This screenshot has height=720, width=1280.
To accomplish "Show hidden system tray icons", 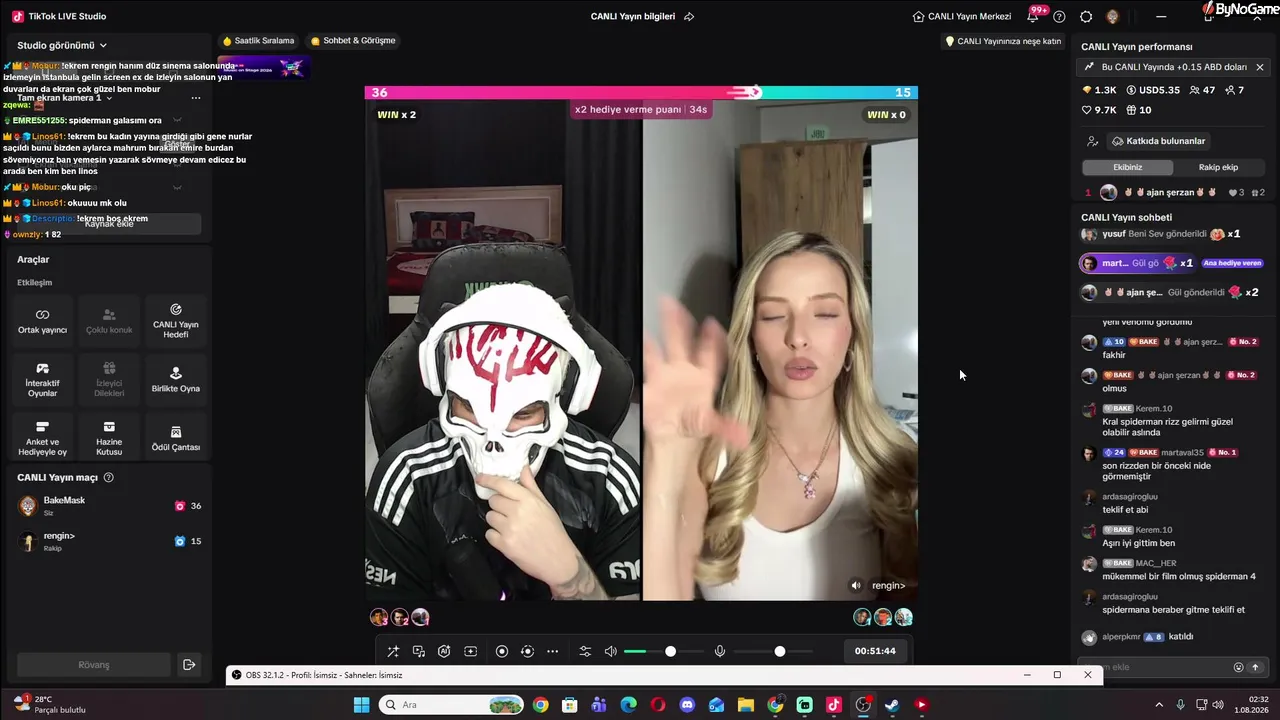I will click(1159, 705).
